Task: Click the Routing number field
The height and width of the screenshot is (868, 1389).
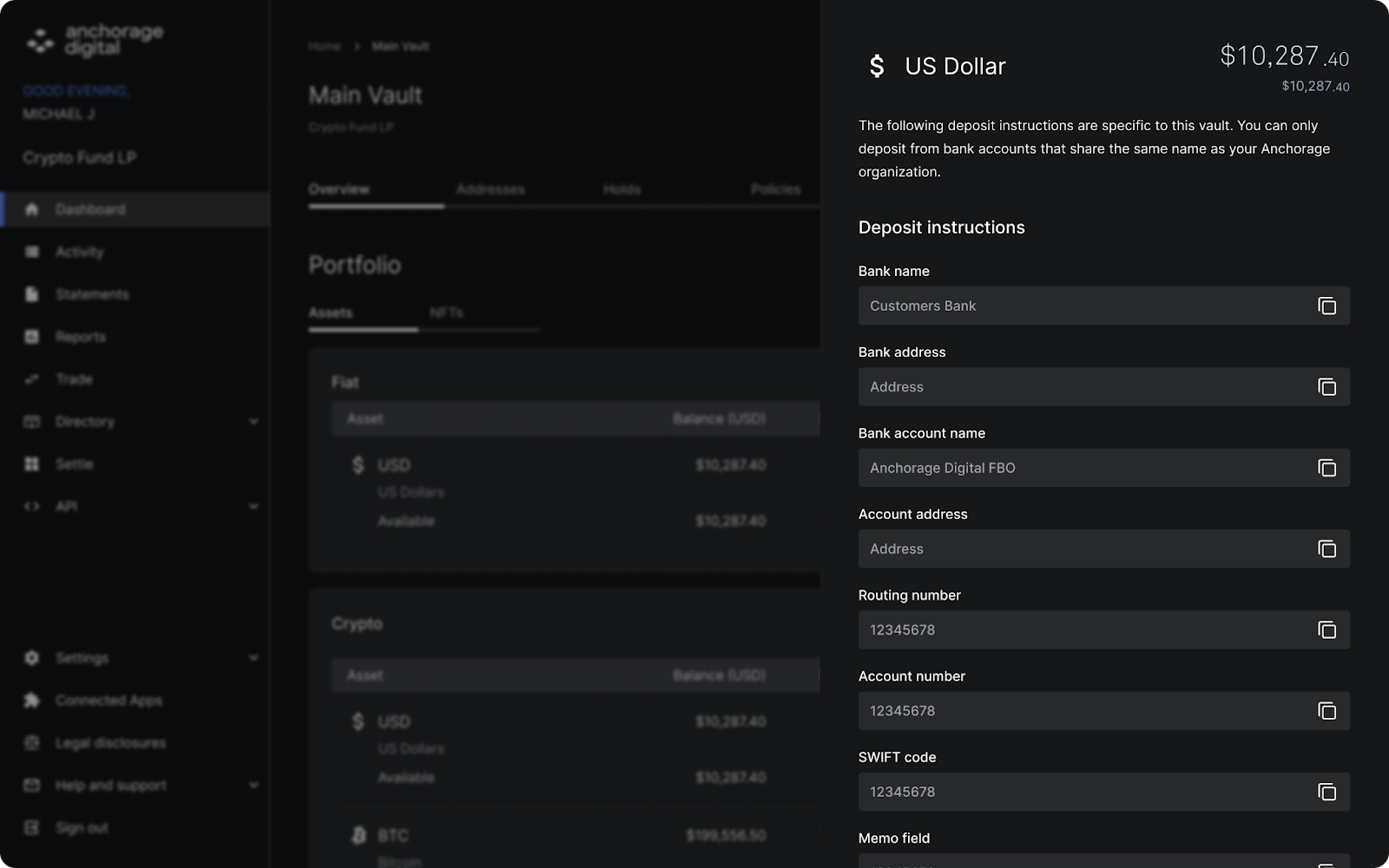Action: click(x=1103, y=630)
